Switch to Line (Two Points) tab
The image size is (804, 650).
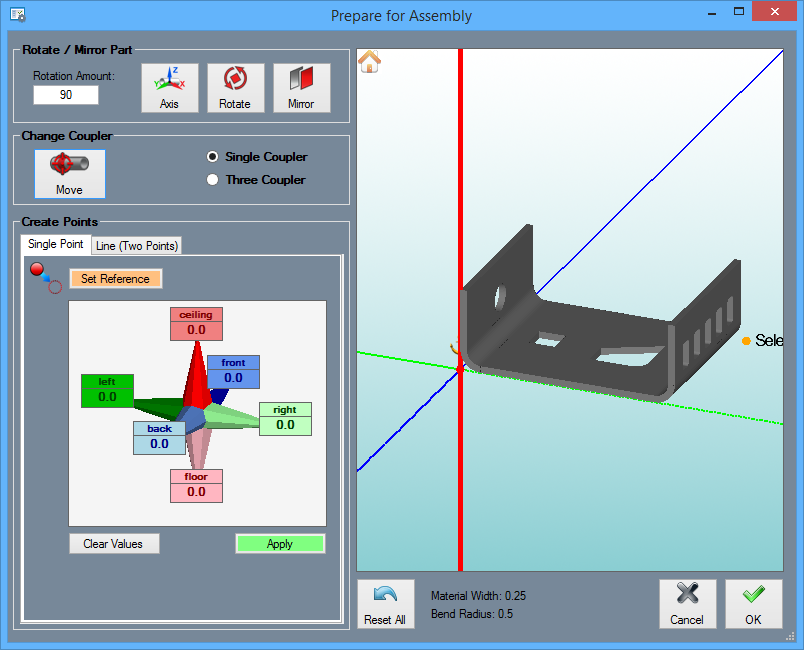137,246
